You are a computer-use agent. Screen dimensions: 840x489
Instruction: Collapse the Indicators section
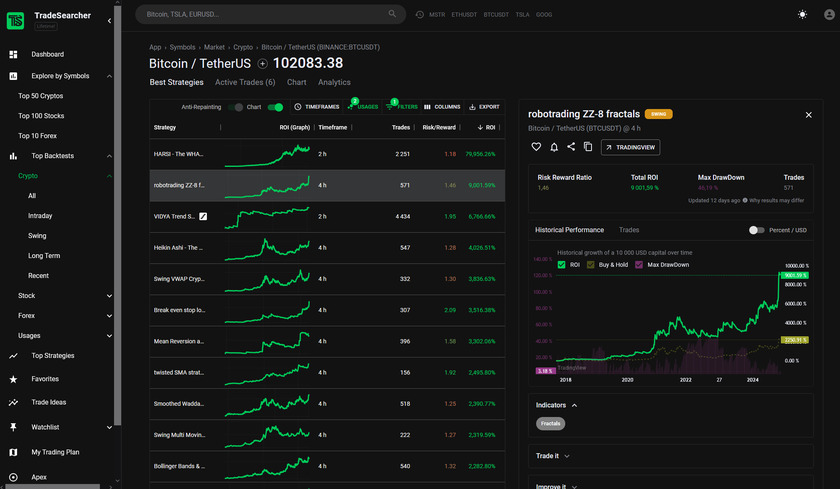pyautogui.click(x=574, y=405)
